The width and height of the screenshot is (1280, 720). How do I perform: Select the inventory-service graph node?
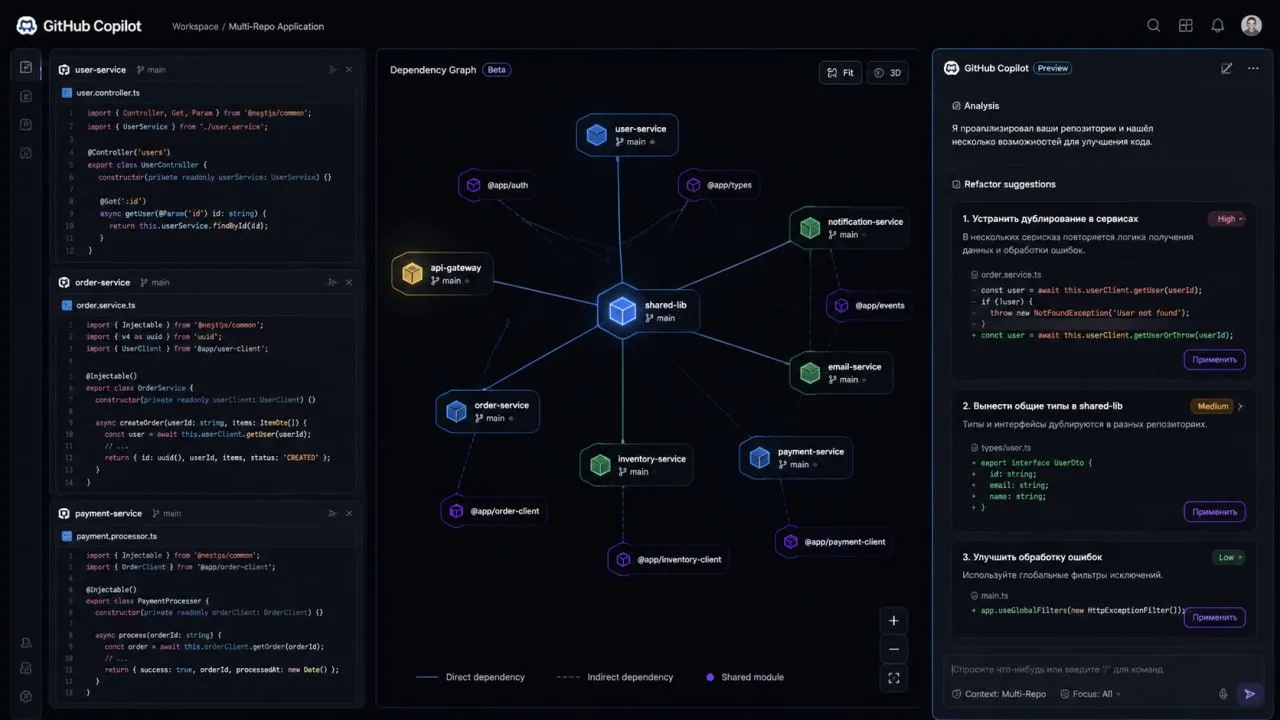[637, 465]
